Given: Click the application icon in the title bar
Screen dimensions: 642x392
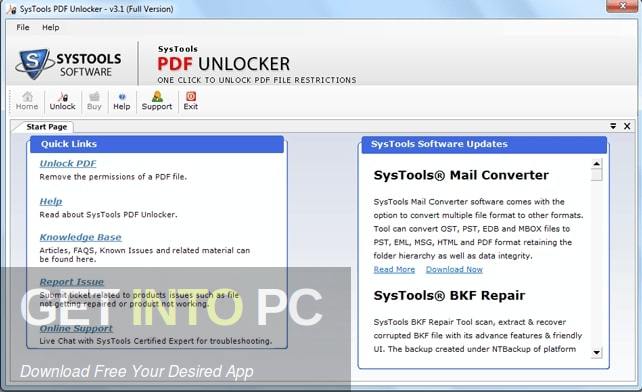Looking at the screenshot, I should [11, 9].
